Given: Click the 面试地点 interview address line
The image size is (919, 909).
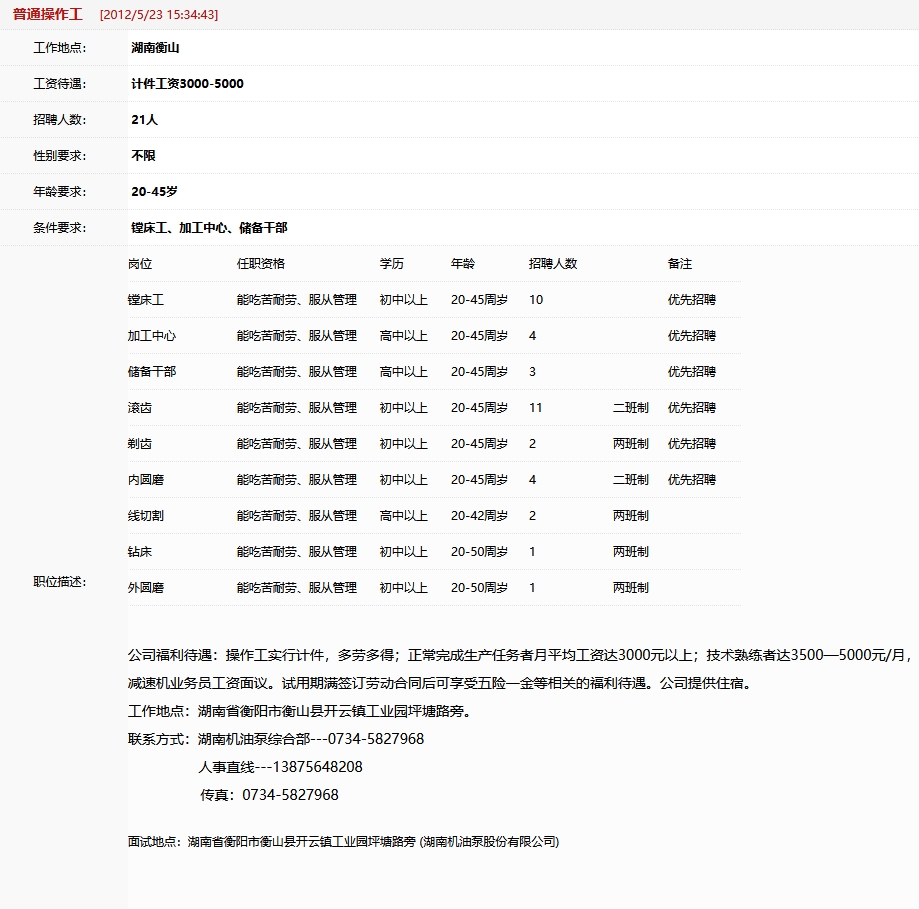Looking at the screenshot, I should [343, 842].
